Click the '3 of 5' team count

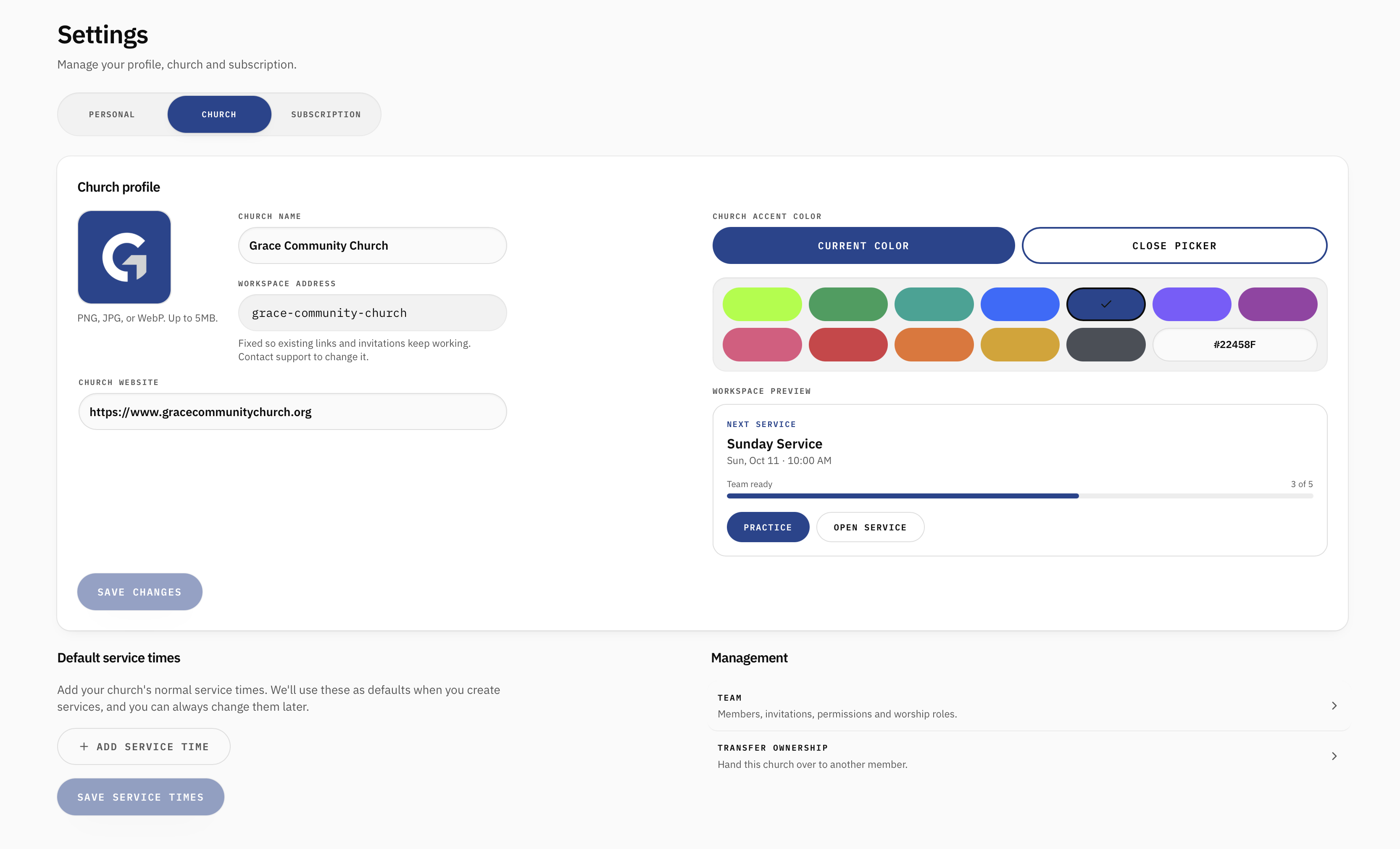1302,484
